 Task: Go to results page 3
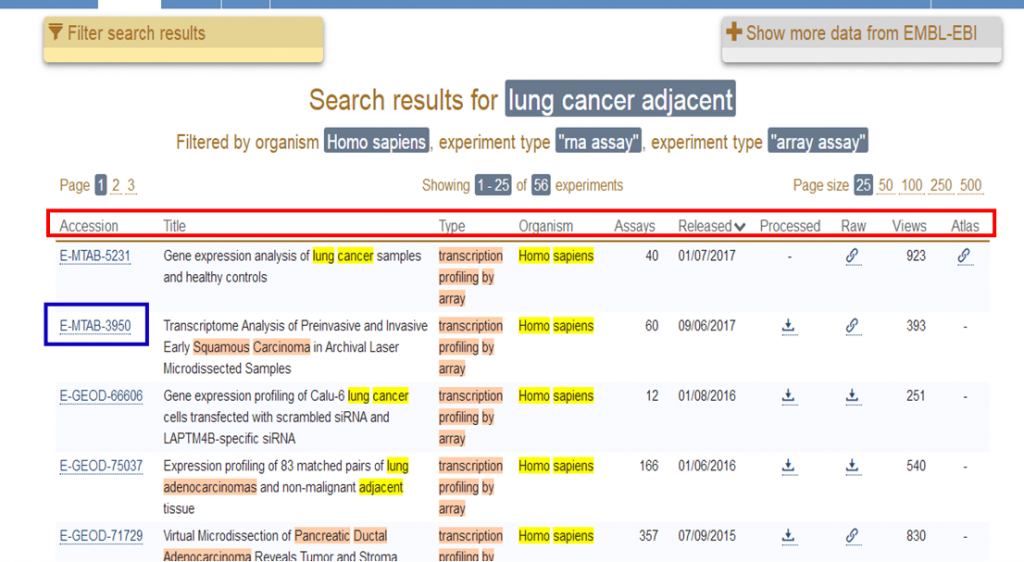click(131, 185)
